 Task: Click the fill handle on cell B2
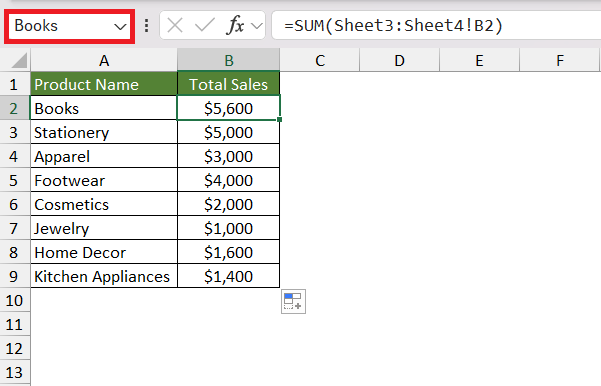[279, 120]
